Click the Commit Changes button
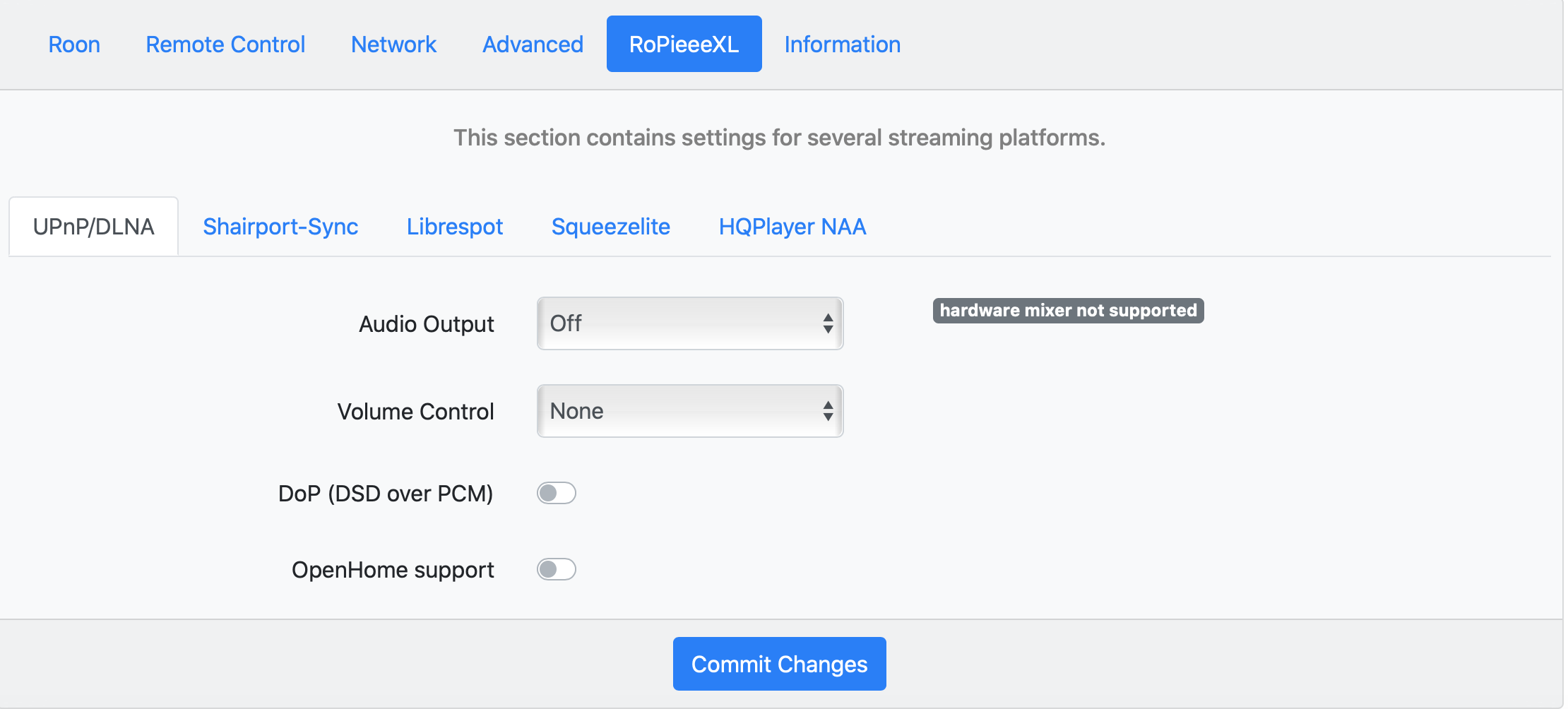This screenshot has width=1568, height=709. coord(779,664)
